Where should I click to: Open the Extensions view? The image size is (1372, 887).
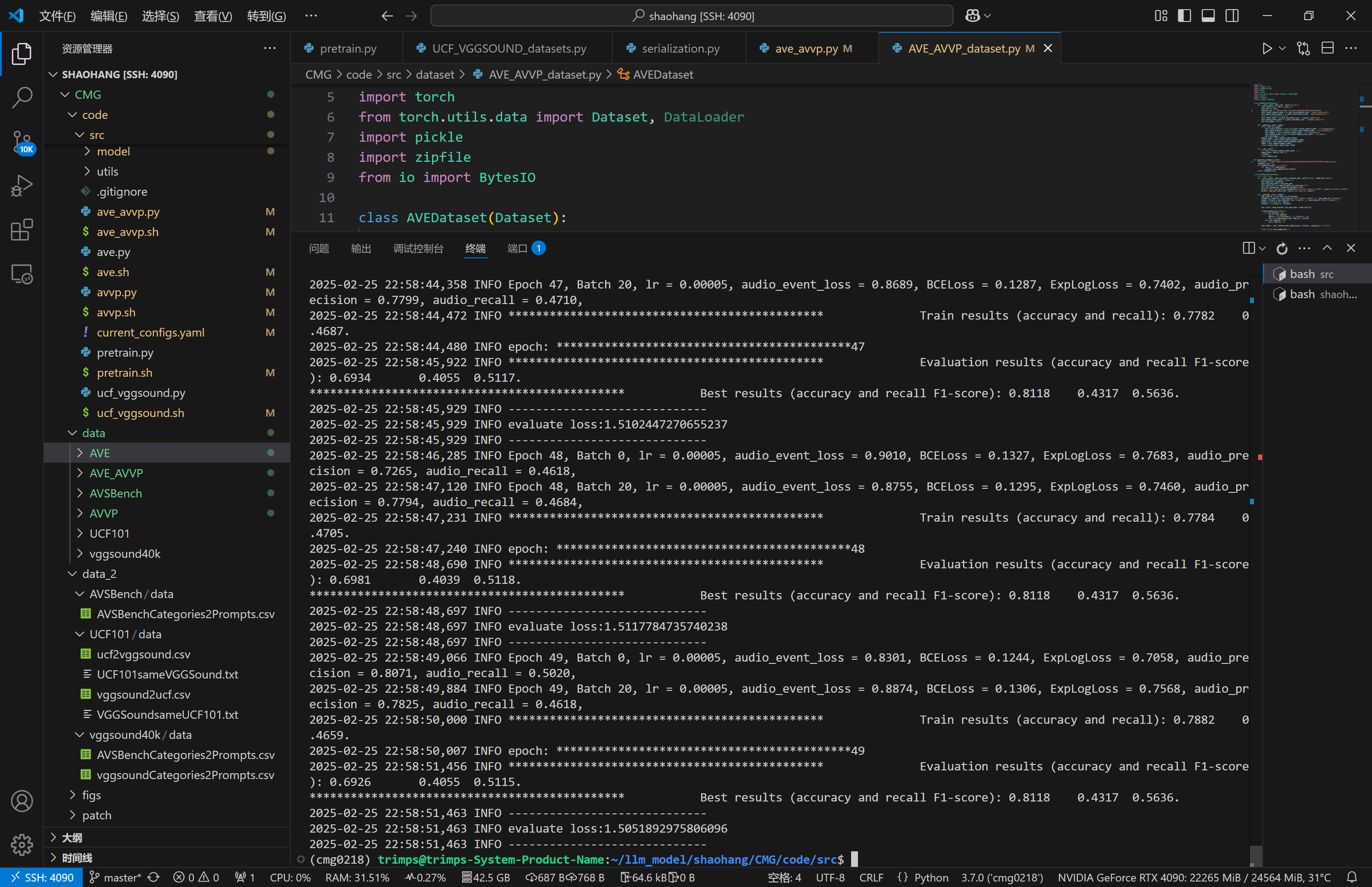tap(22, 230)
